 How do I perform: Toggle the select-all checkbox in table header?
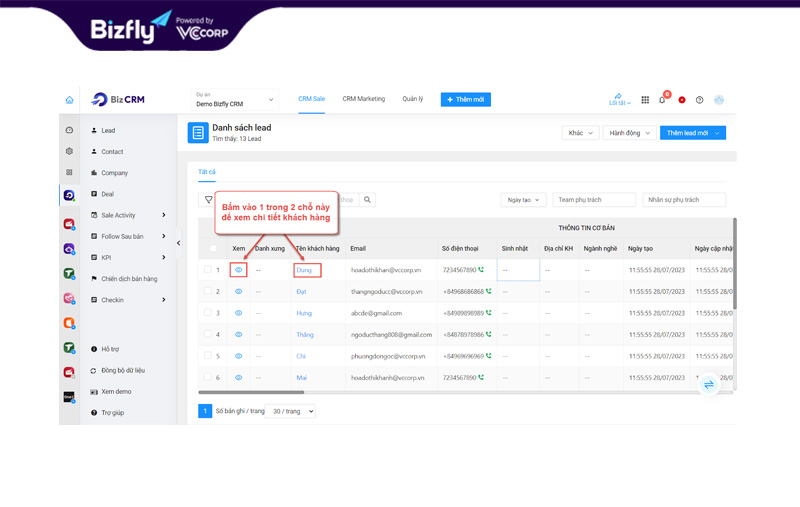[x=212, y=248]
